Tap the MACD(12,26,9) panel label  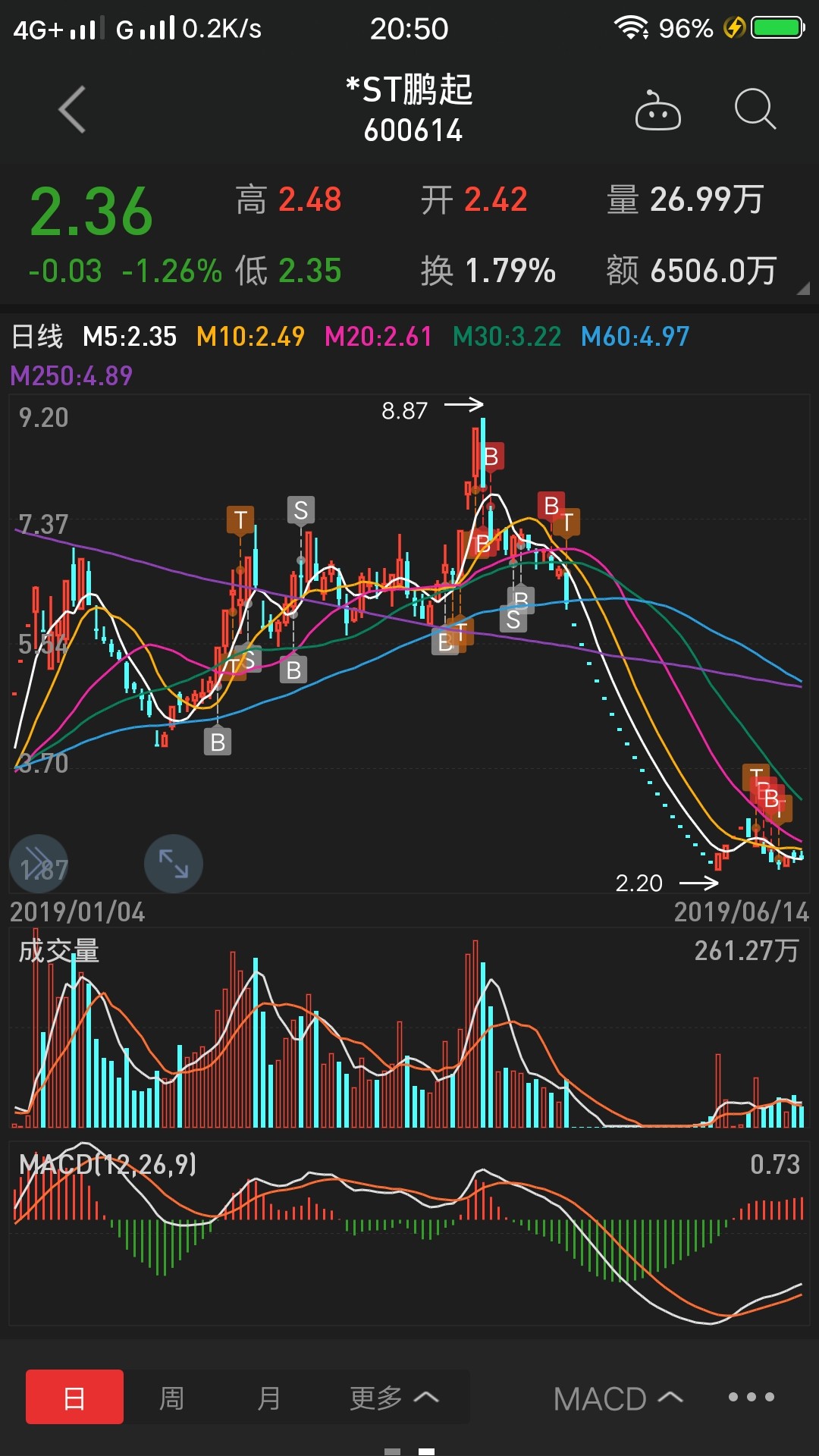pyautogui.click(x=108, y=1163)
